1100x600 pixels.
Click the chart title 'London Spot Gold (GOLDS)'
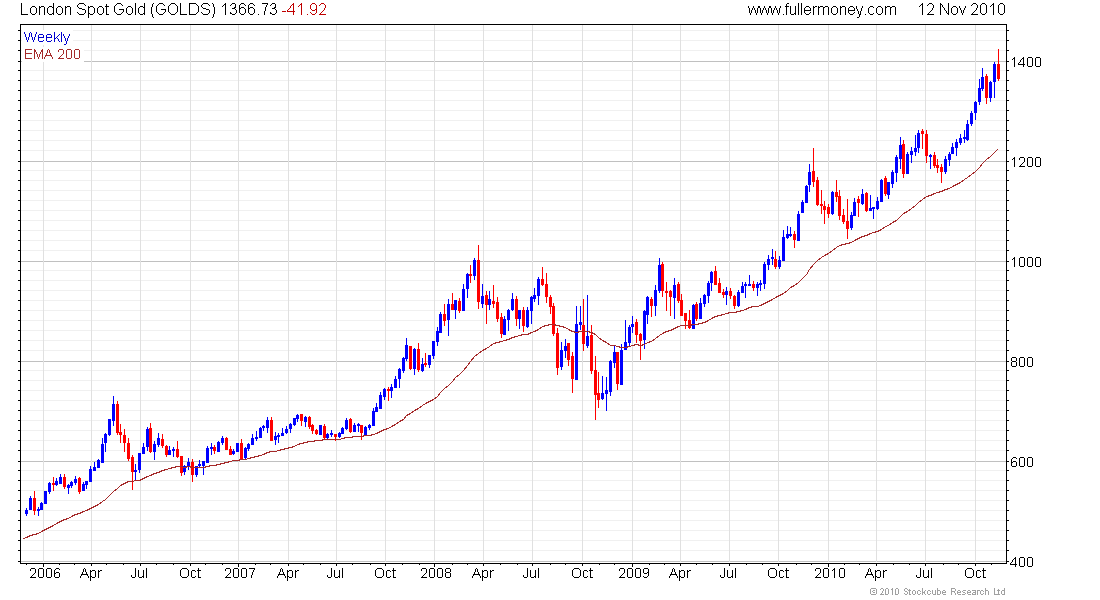point(118,10)
